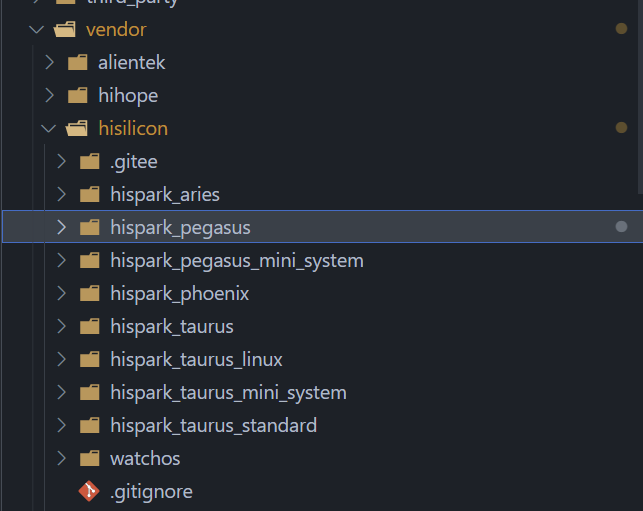Click the hispark_taurus folder icon
Image resolution: width=643 pixels, height=511 pixels.
[x=89, y=326]
